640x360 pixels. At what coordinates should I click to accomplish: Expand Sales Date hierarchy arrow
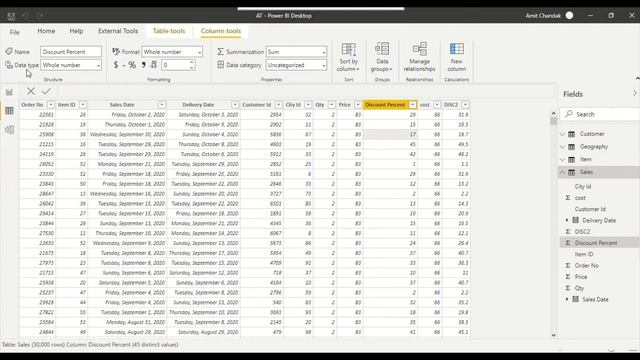[x=567, y=299]
